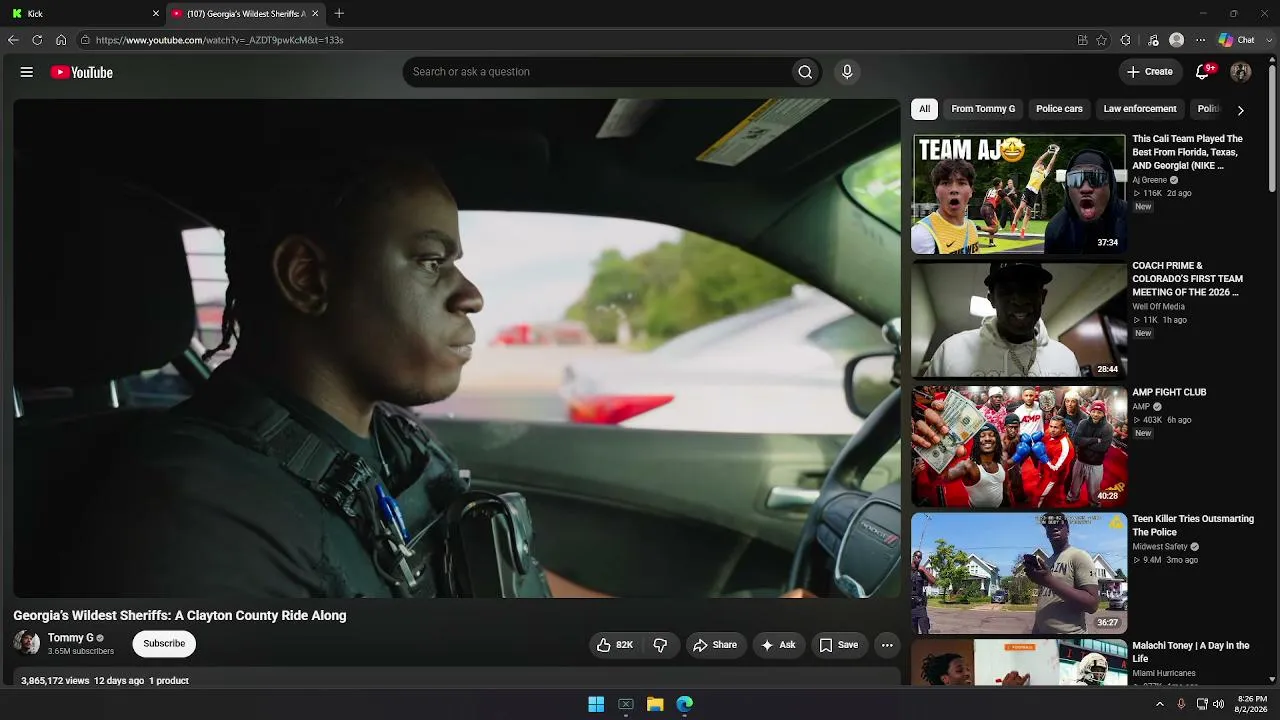Open the AMP FIGHT CLUB thumbnail
Image resolution: width=1280 pixels, height=720 pixels.
coord(1019,447)
